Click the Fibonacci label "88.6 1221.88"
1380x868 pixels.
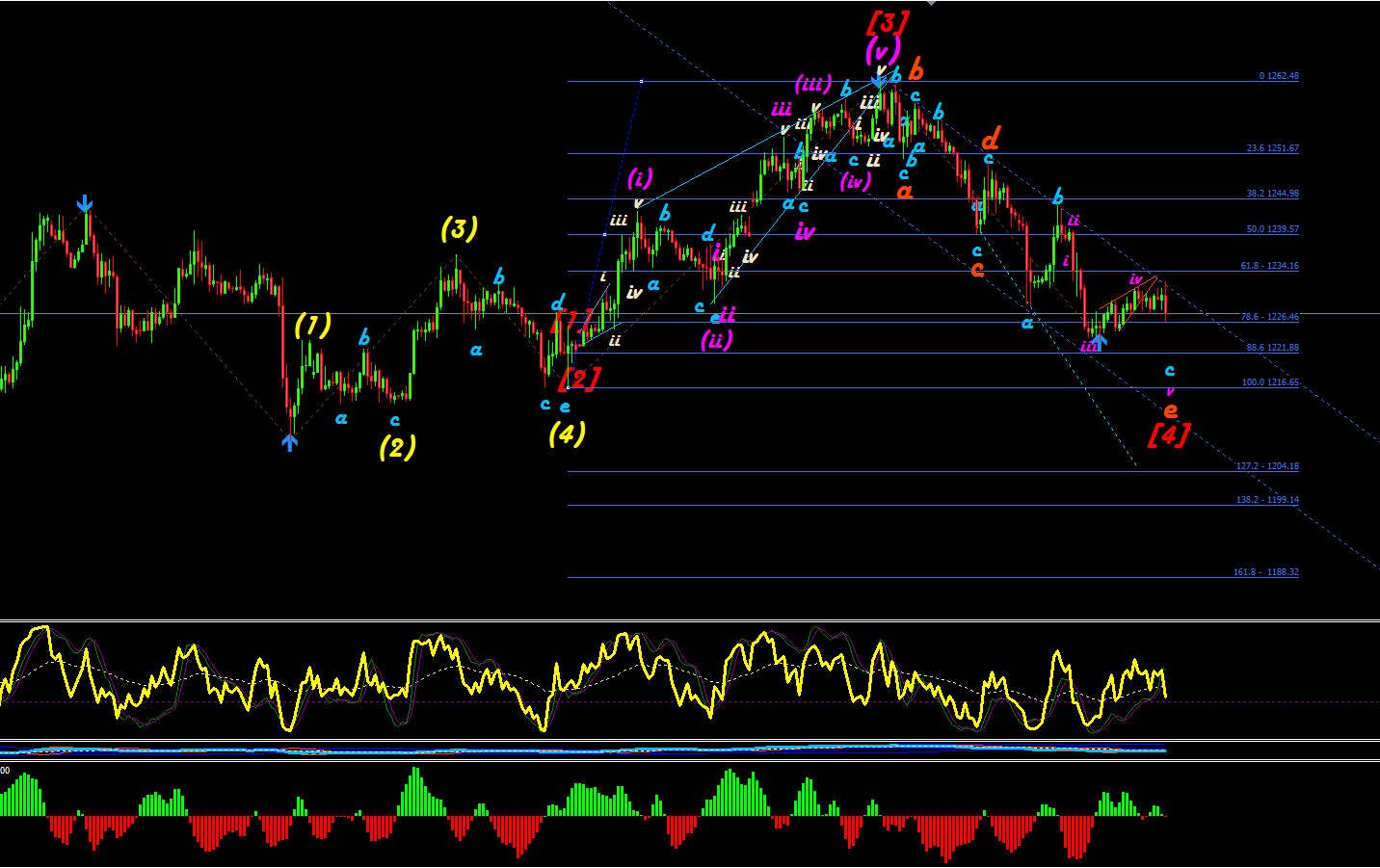(1272, 348)
